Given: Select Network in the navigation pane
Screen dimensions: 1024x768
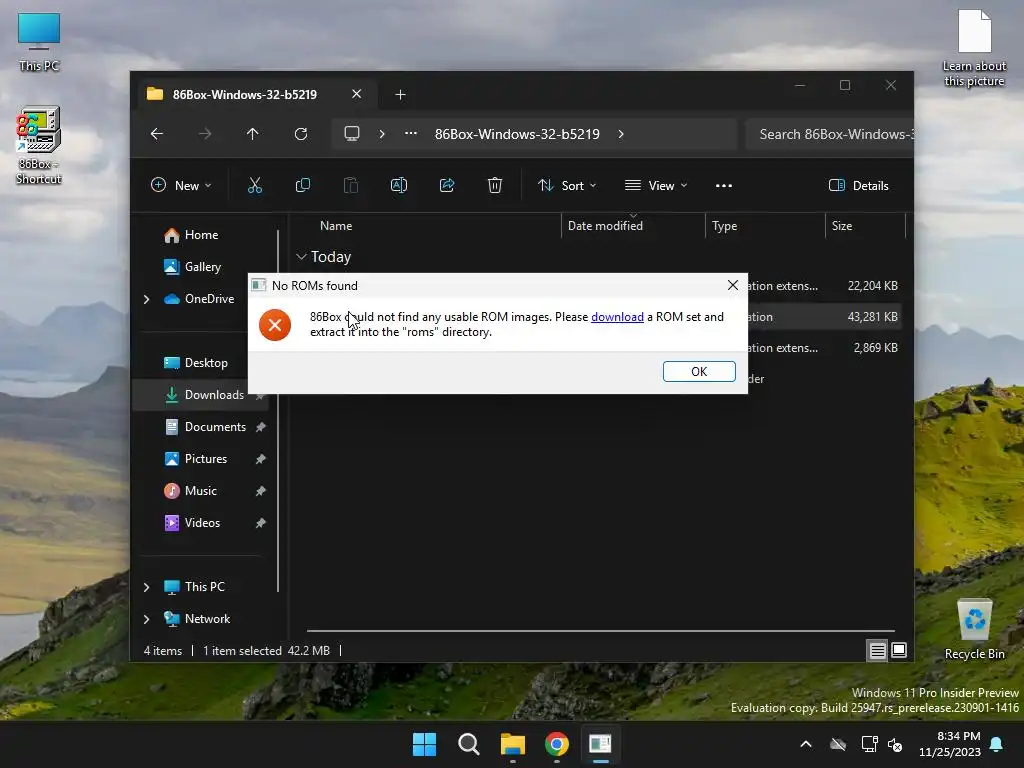Looking at the screenshot, I should pos(207,619).
